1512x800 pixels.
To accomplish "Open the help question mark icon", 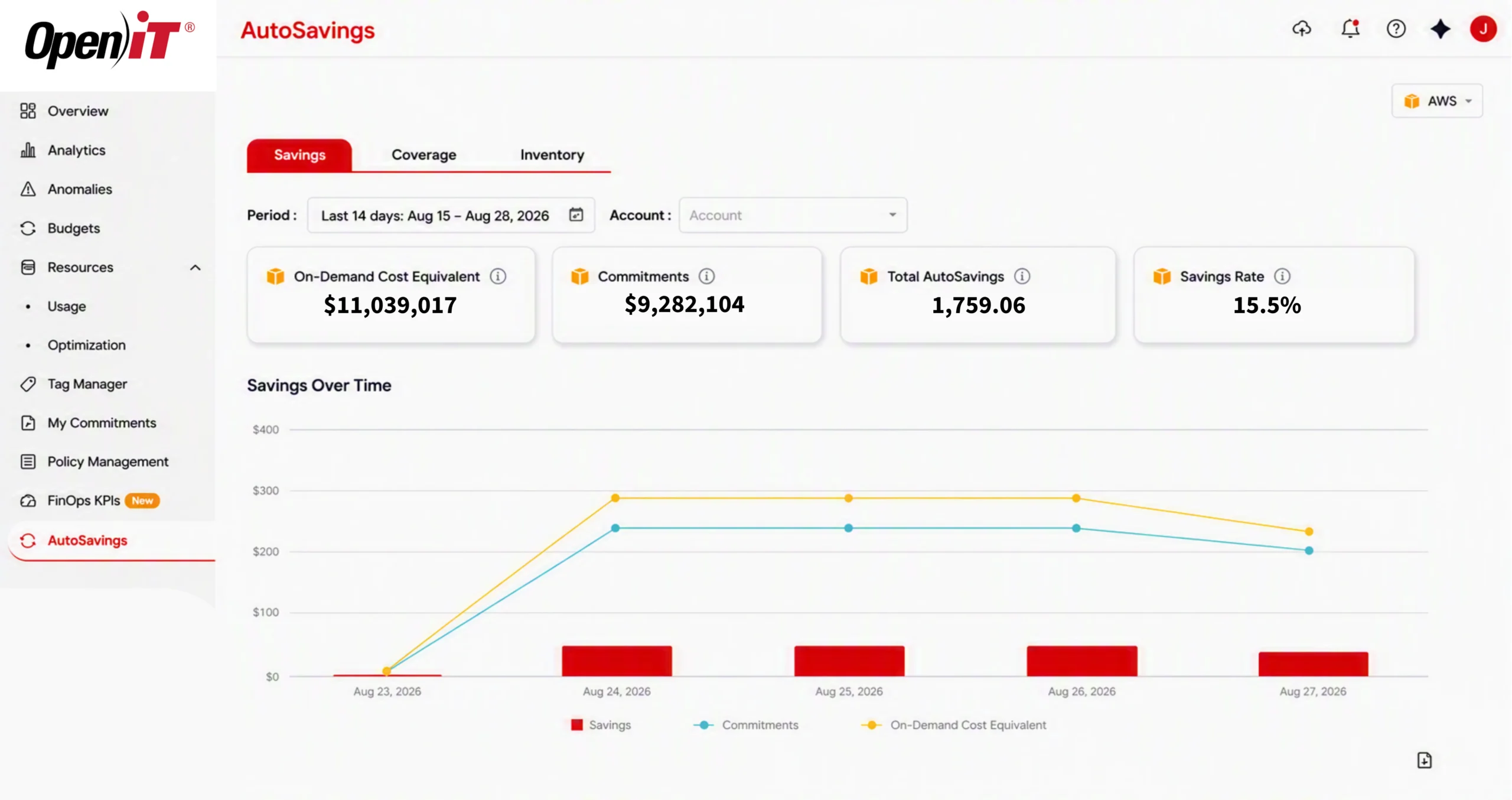I will pyautogui.click(x=1396, y=28).
